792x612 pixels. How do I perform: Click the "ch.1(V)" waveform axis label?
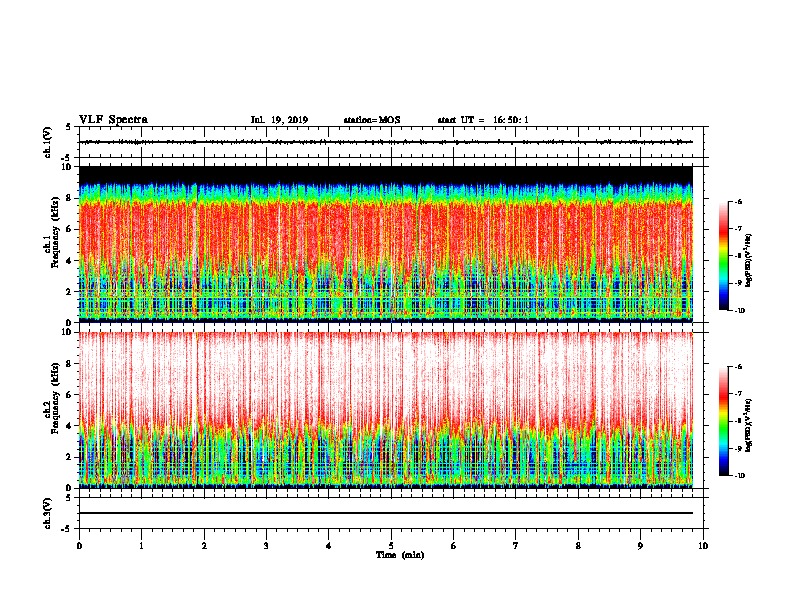tap(48, 142)
